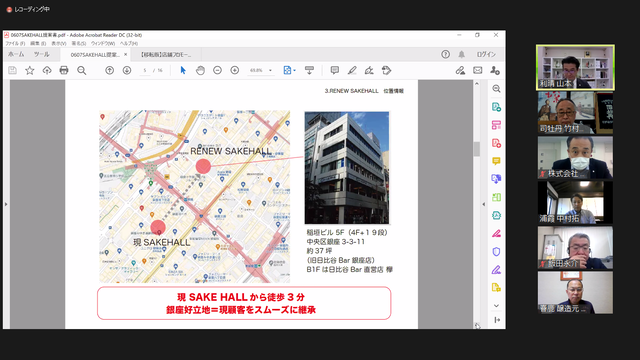Viewport: 640px width, 360px height.
Task: Open the ウィンドウ menu
Action: 102,43
